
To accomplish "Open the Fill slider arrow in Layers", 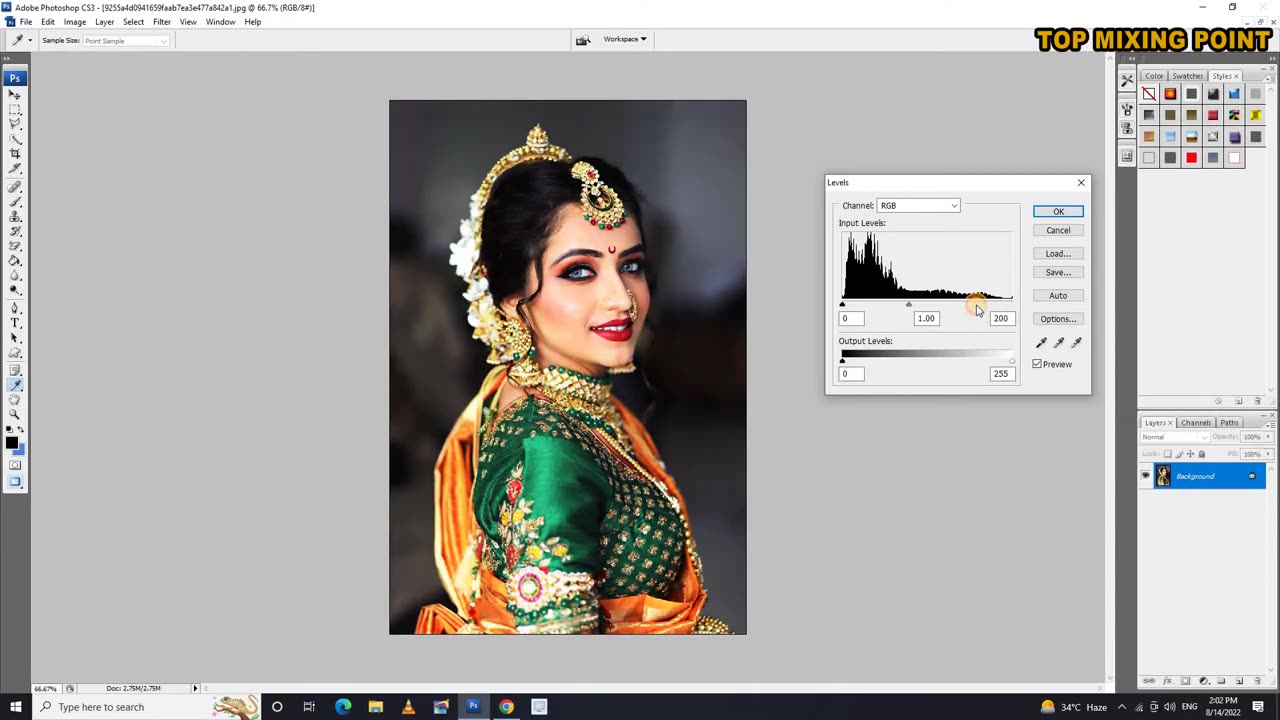I will click(1268, 453).
